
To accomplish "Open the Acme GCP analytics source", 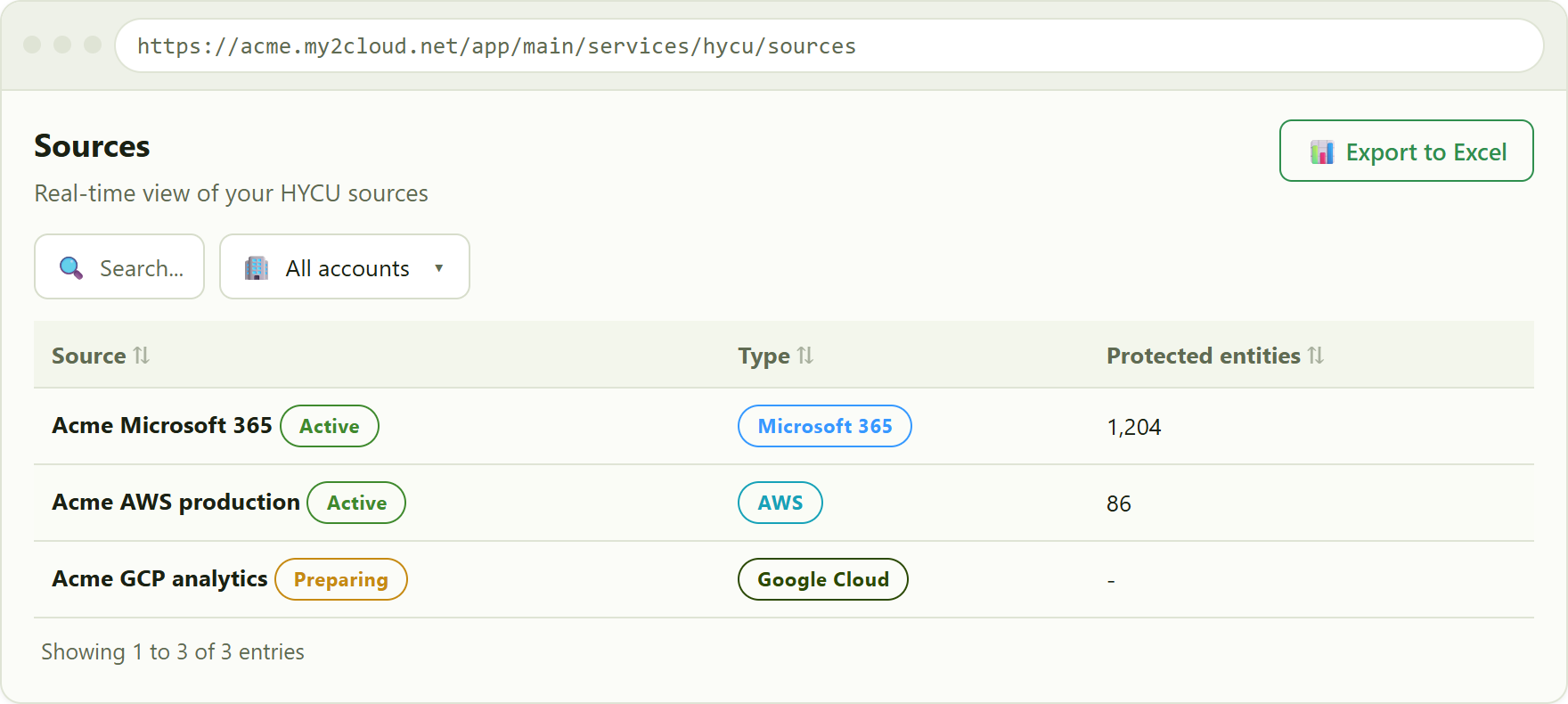I will tap(160, 579).
